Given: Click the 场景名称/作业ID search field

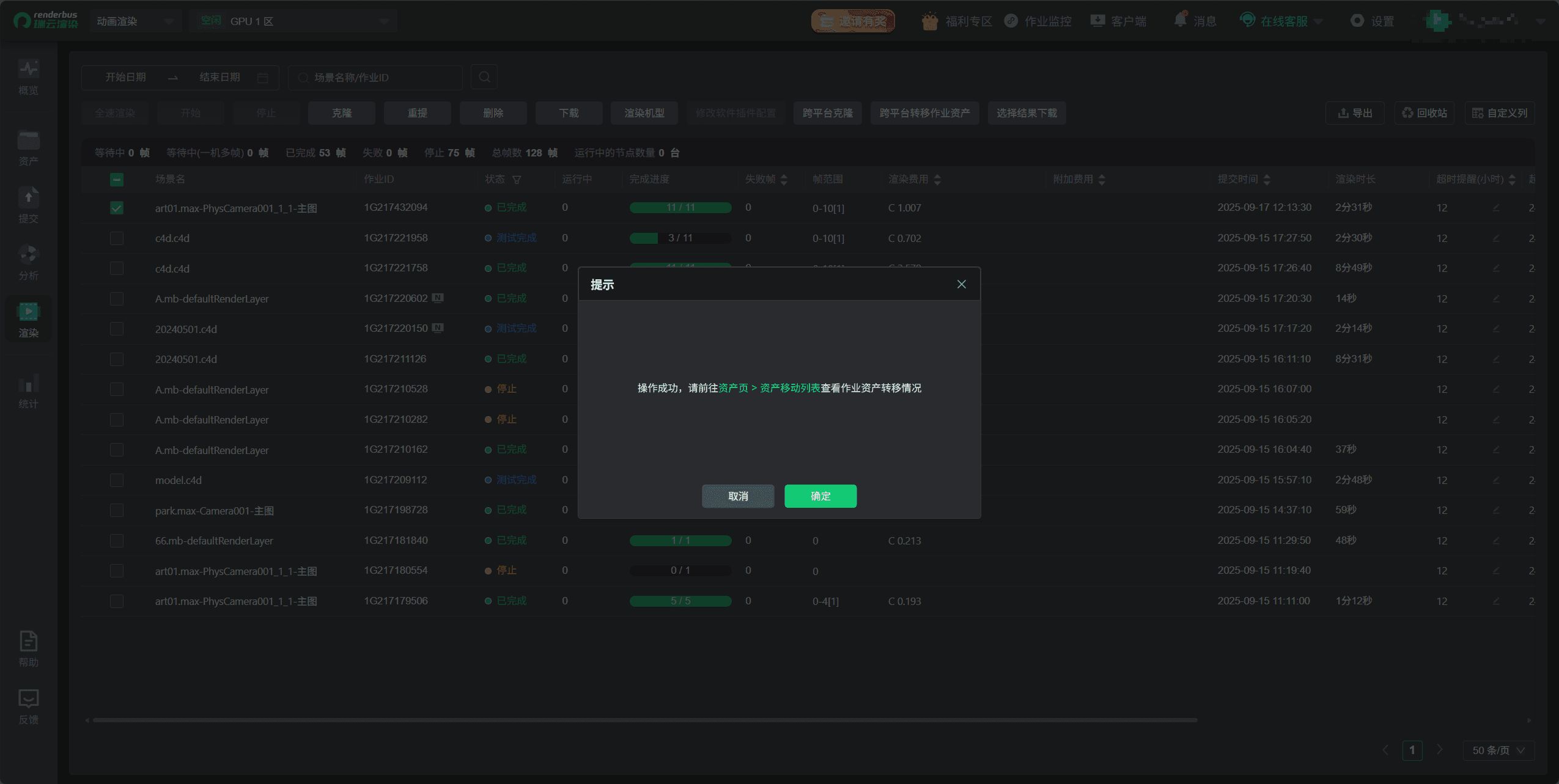Looking at the screenshot, I should pos(376,78).
